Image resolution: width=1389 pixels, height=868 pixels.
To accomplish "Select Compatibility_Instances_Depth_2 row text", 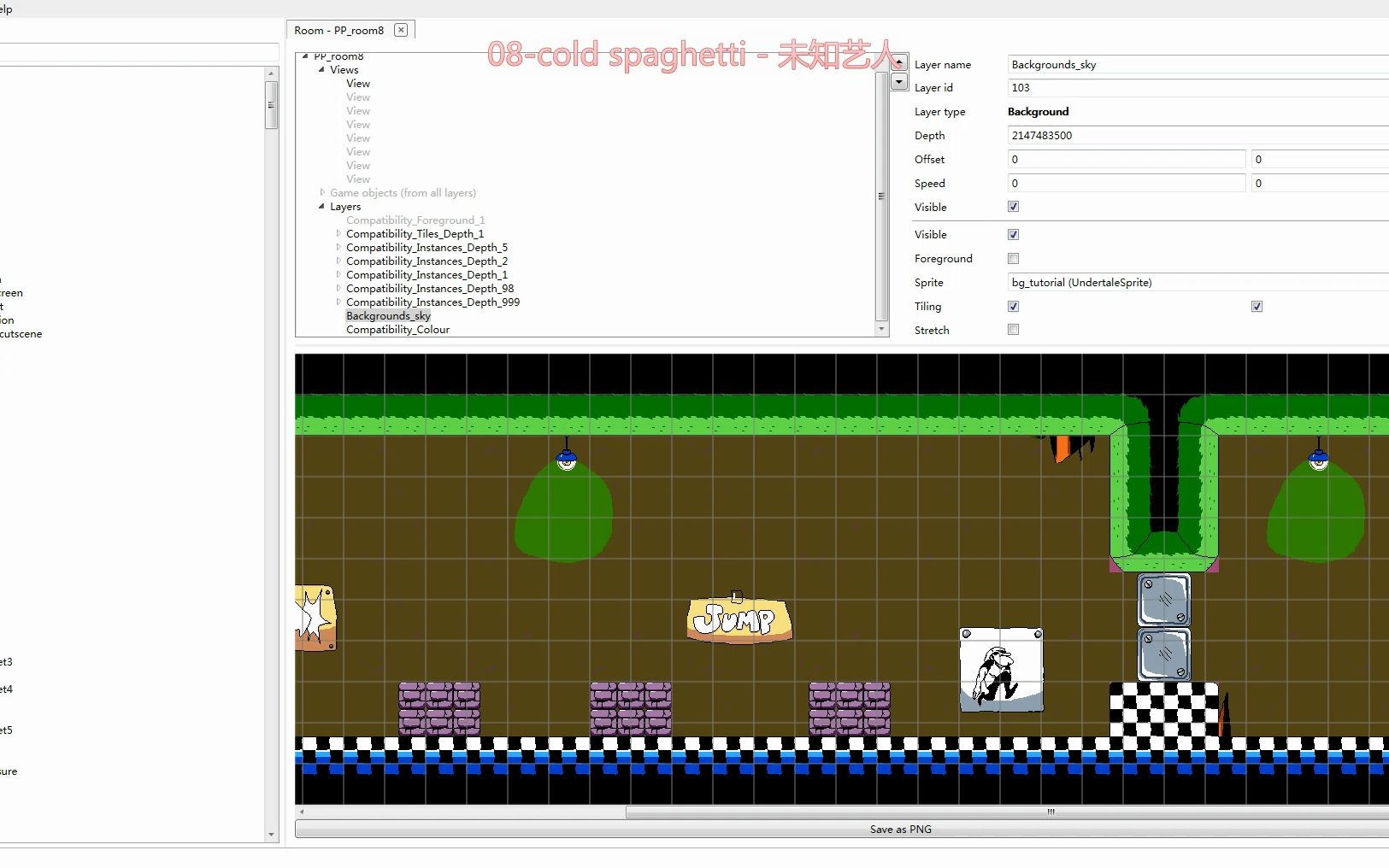I will (x=427, y=261).
